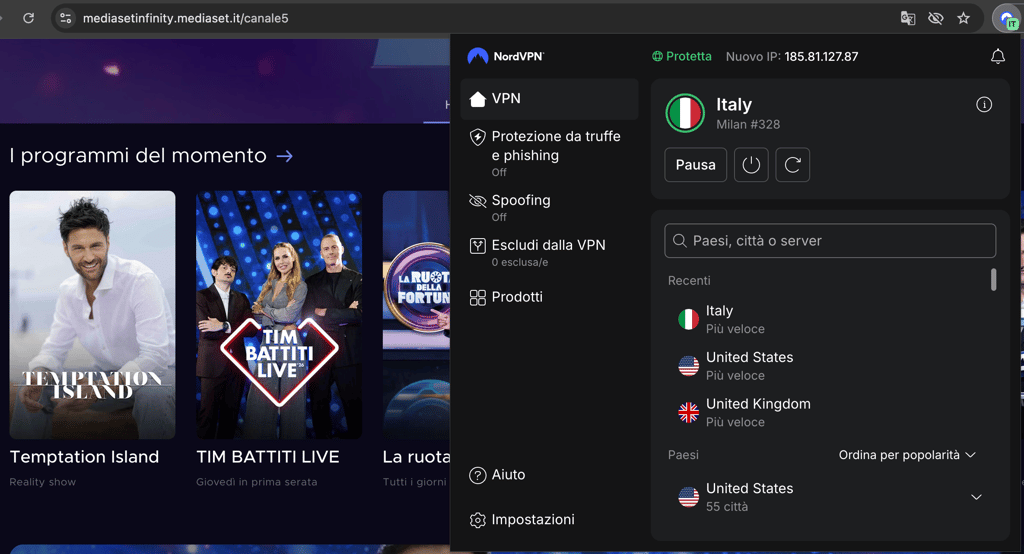
Task: Expand United States 55 città chevron
Action: 976,497
